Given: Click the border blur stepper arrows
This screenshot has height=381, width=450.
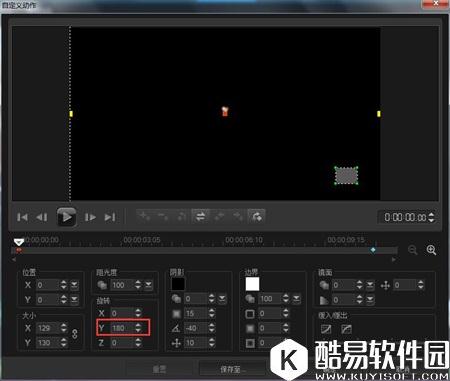Looking at the screenshot, I should click(x=286, y=328).
